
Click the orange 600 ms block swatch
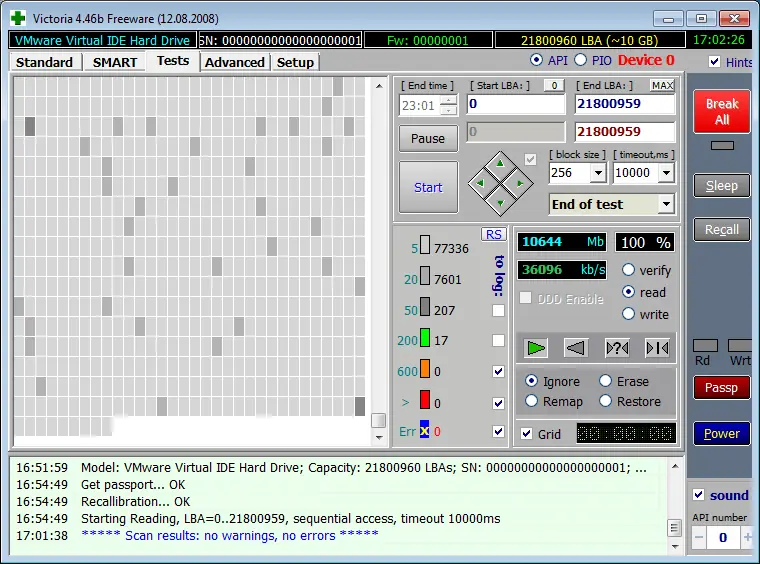point(425,369)
